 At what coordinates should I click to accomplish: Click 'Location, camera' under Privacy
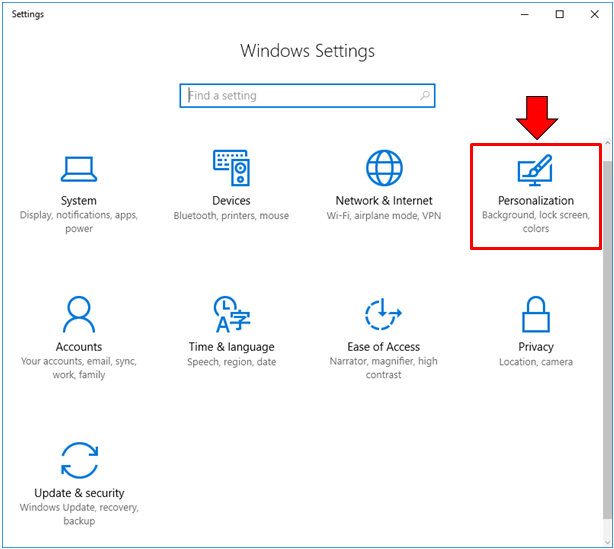pos(536,362)
